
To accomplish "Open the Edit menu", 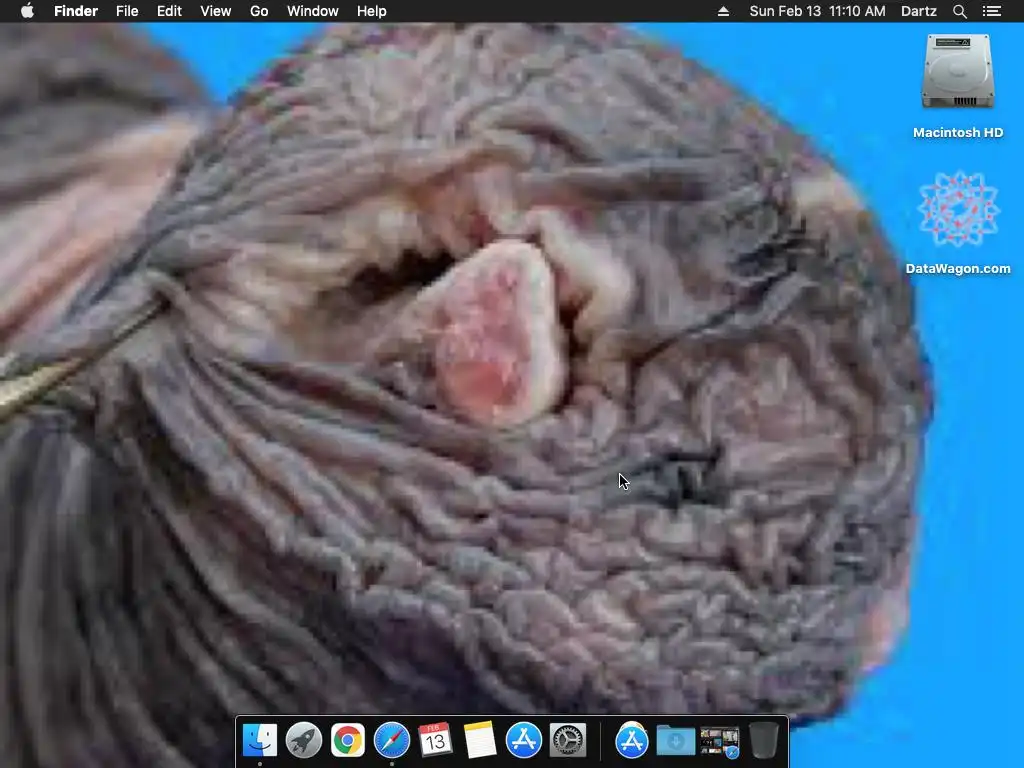I will (x=169, y=11).
